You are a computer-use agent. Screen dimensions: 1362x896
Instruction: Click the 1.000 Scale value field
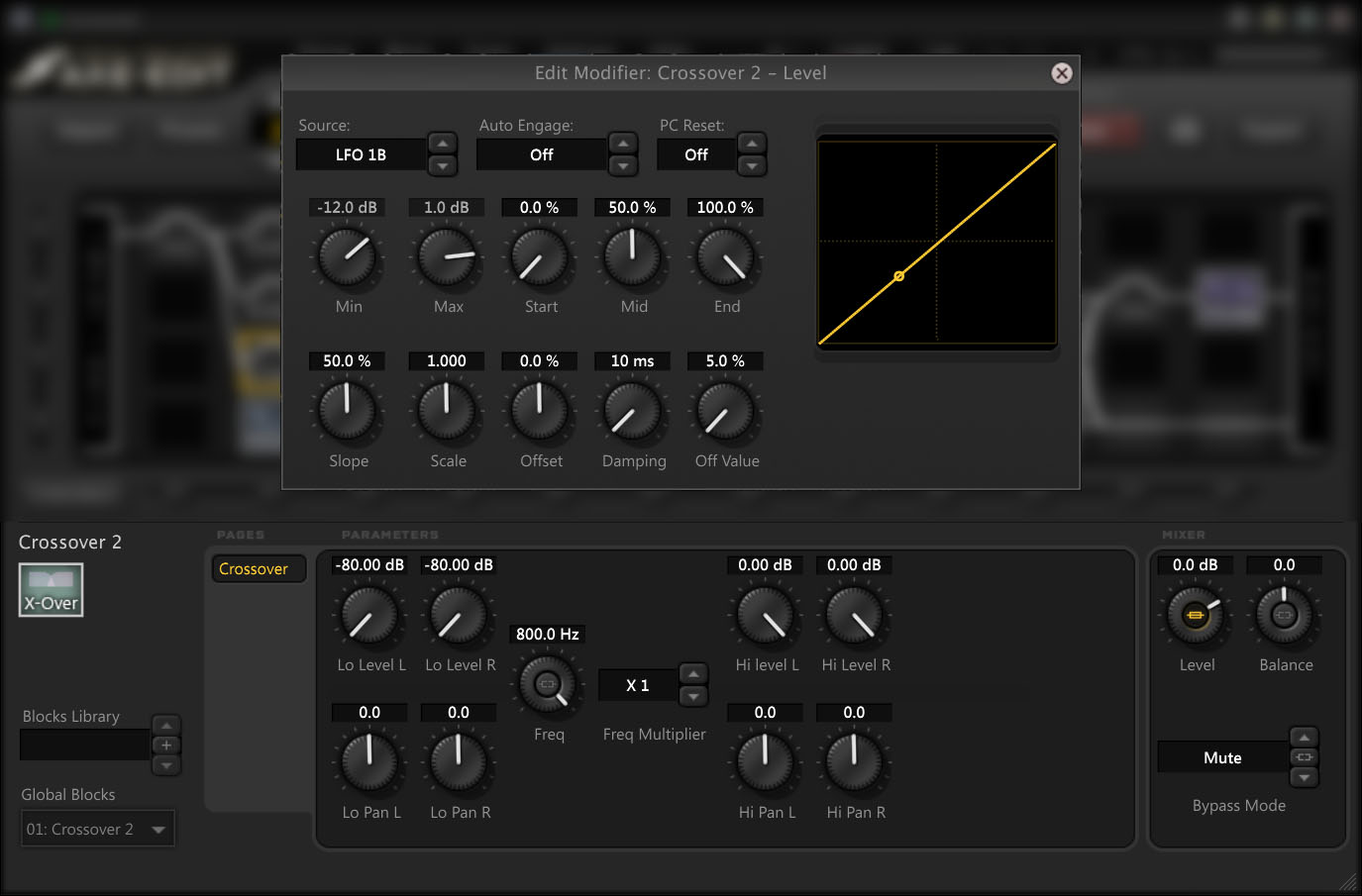tap(447, 361)
